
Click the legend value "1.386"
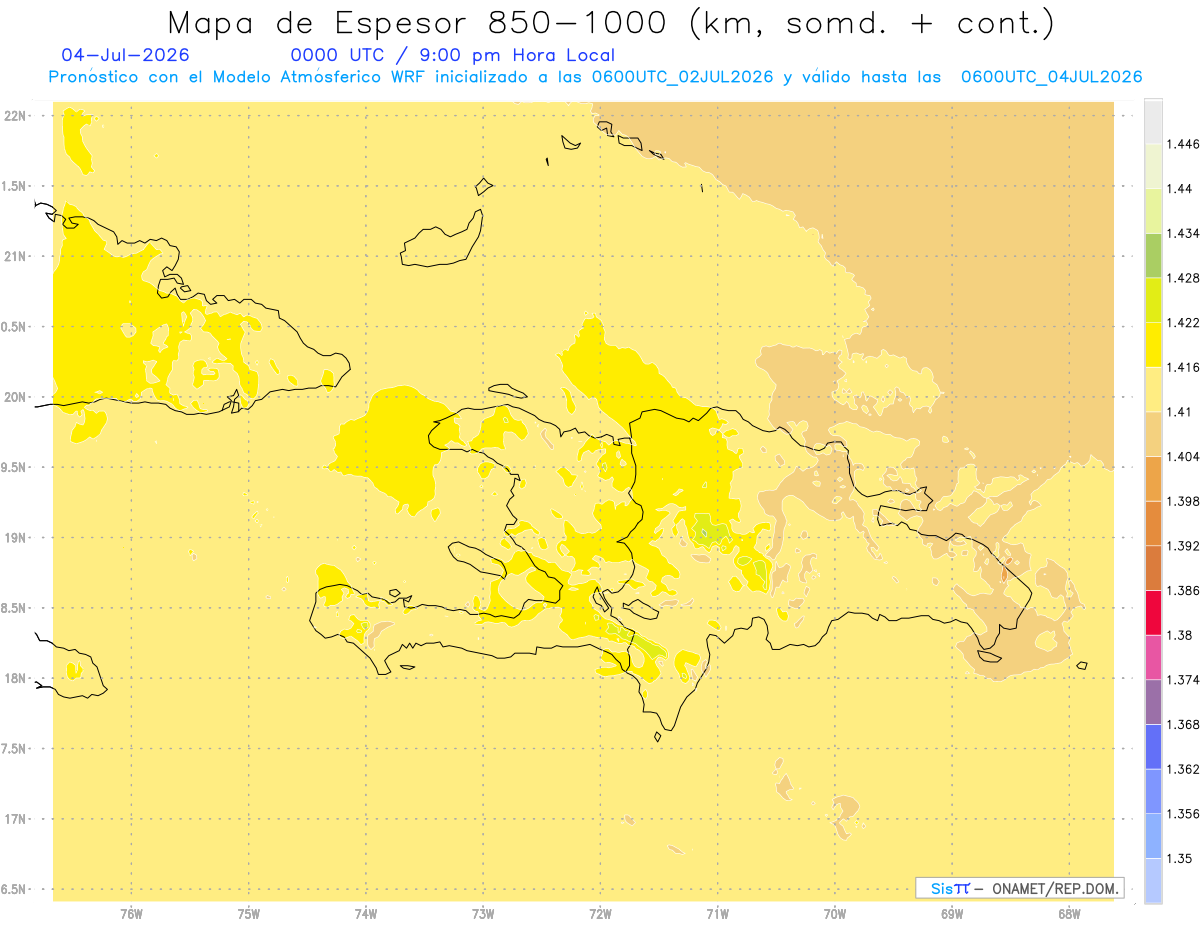(x=1184, y=590)
